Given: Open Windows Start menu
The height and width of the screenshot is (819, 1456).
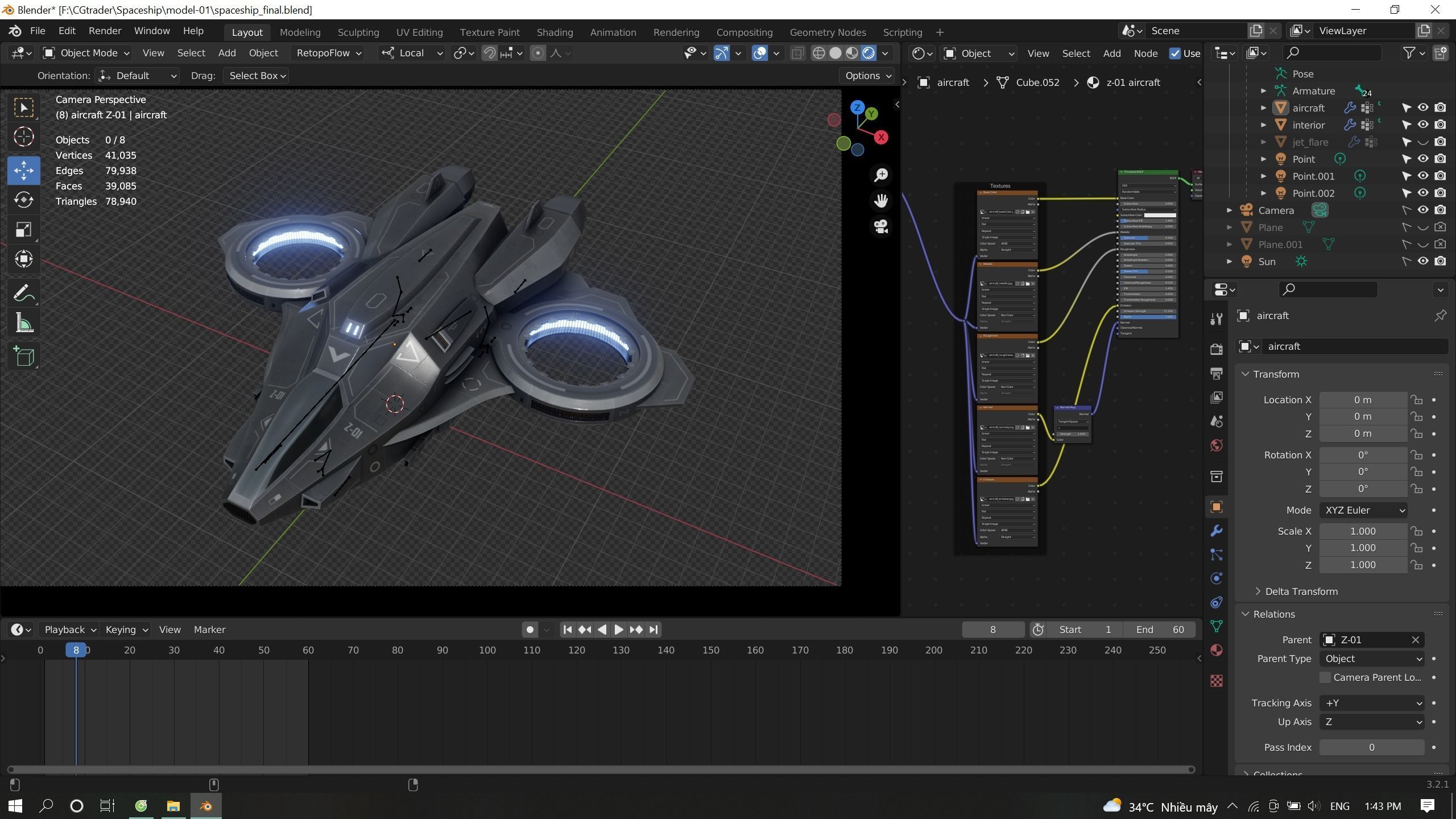Looking at the screenshot, I should (15, 806).
